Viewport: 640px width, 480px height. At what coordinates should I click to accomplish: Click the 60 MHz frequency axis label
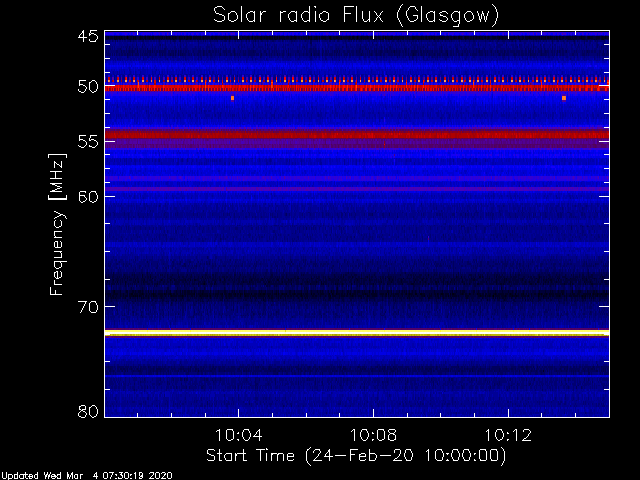pos(88,196)
